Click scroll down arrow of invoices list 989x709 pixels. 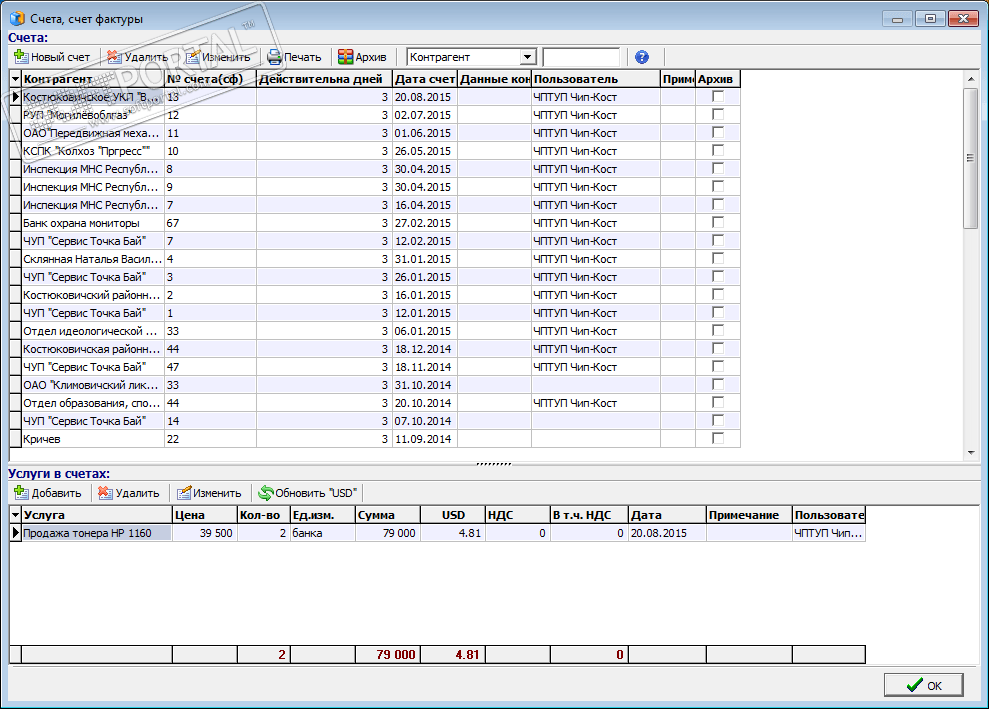(x=971, y=453)
